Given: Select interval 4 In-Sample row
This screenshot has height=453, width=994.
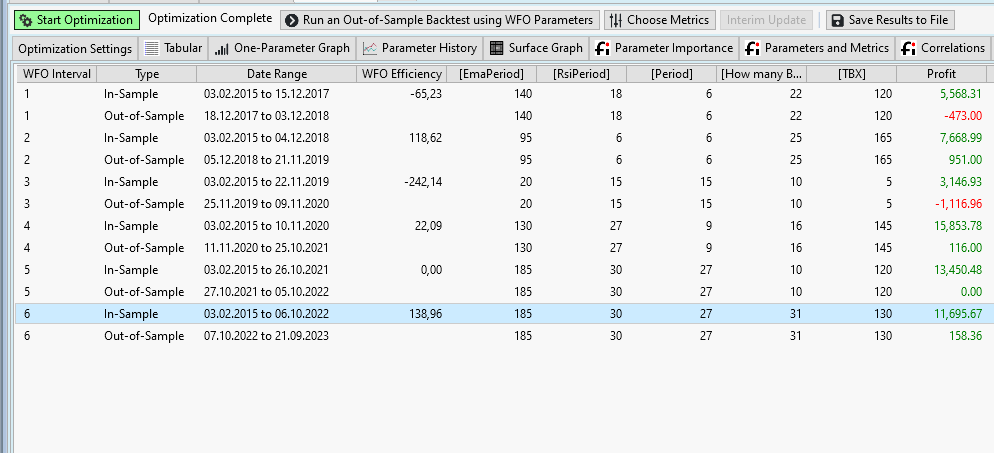Looking at the screenshot, I should [x=501, y=226].
